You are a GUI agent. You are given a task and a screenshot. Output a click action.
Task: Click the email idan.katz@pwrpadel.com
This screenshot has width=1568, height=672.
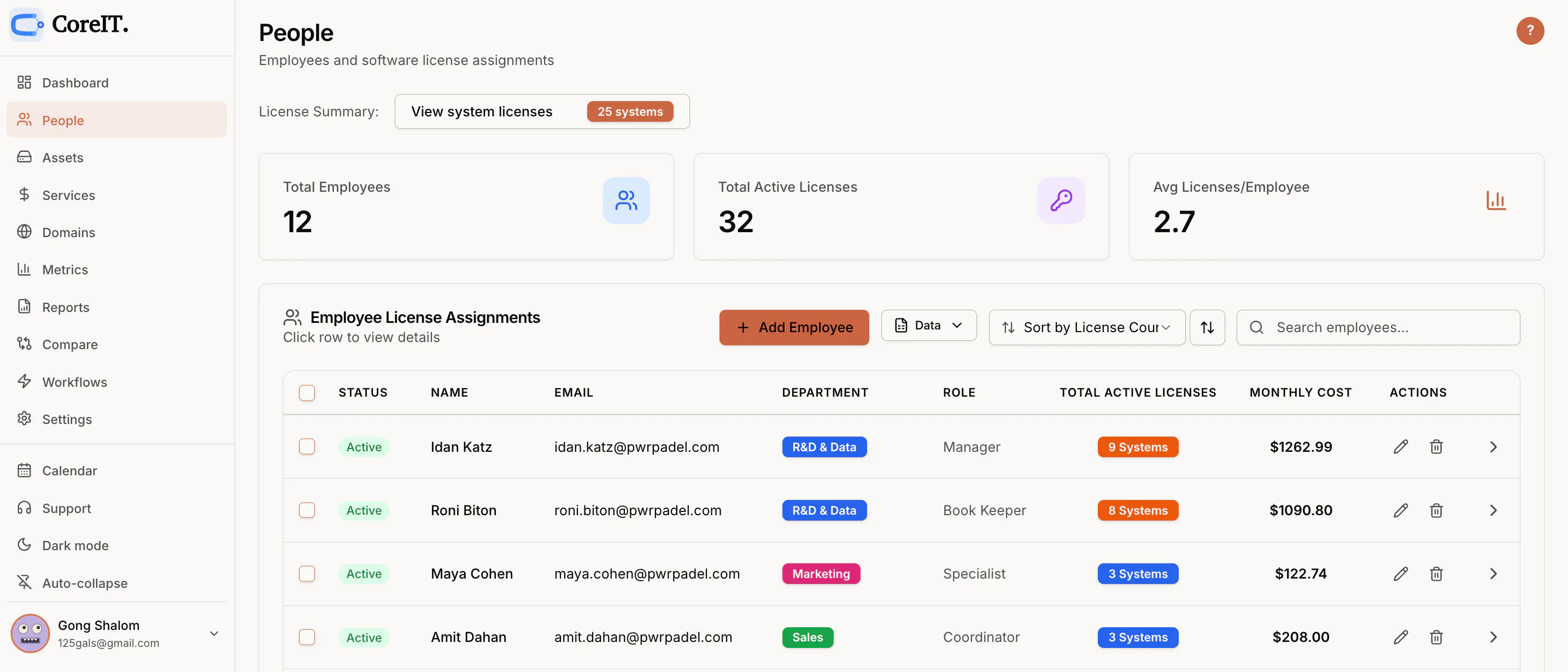tap(636, 446)
